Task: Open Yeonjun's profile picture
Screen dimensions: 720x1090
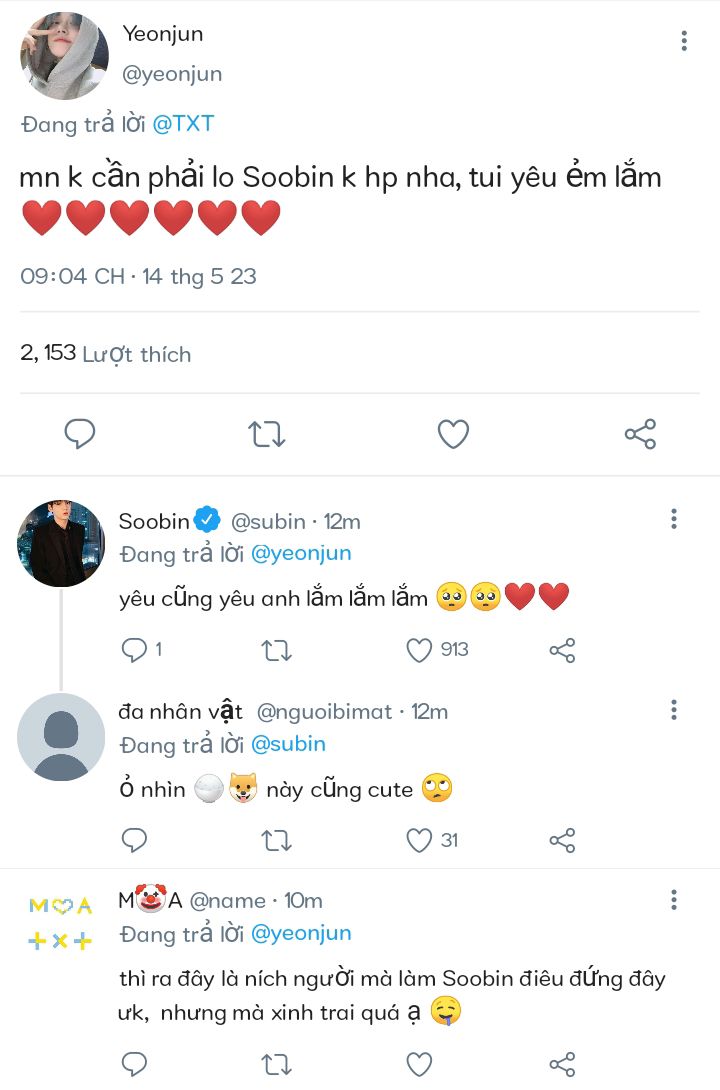Action: pos(65,57)
